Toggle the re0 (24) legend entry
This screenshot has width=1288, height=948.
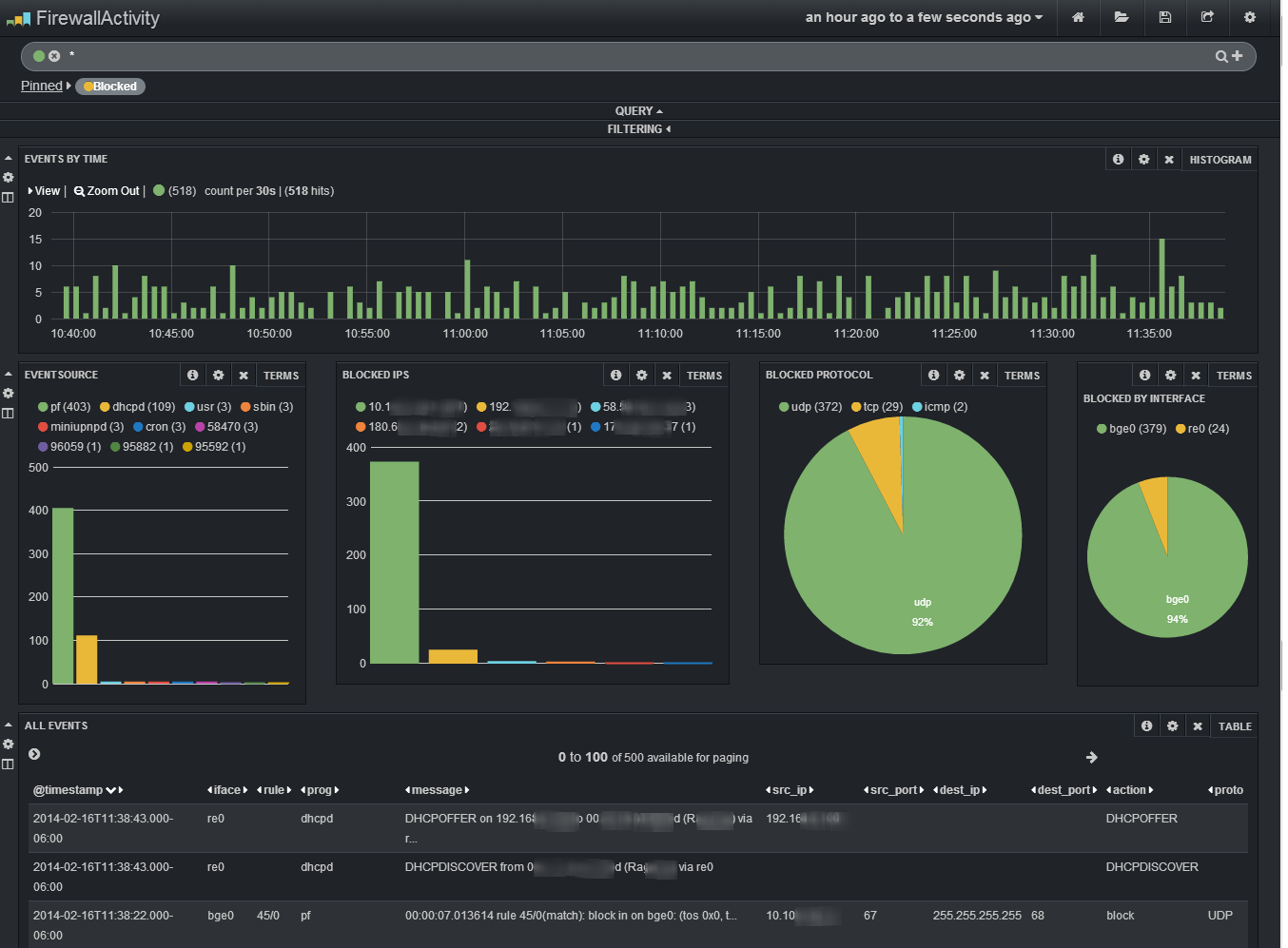click(1202, 429)
